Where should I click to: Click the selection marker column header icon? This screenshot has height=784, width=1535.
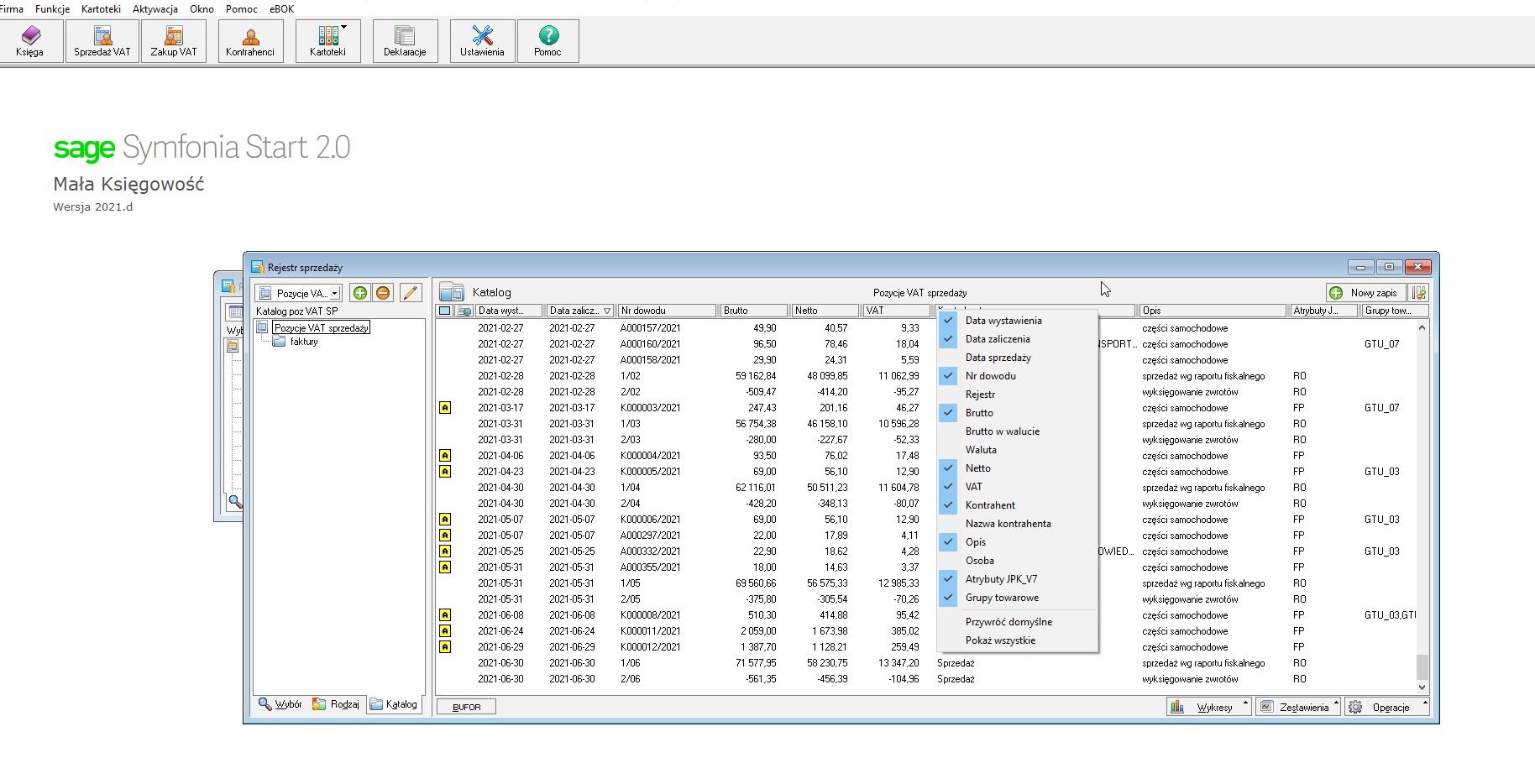[x=445, y=311]
